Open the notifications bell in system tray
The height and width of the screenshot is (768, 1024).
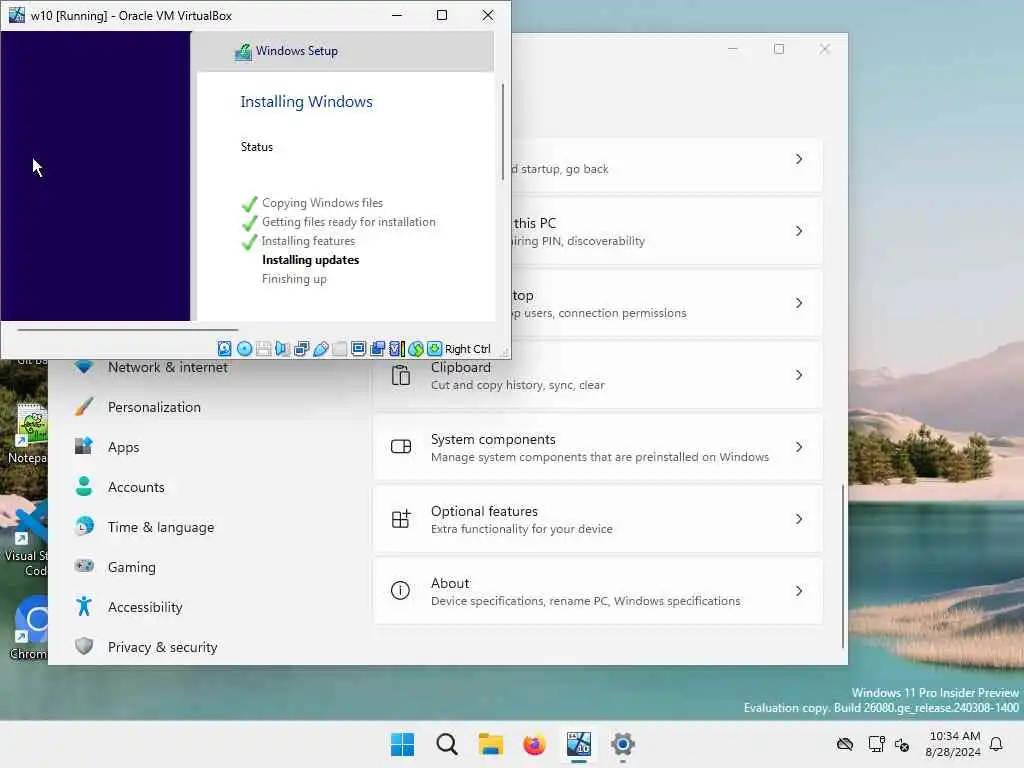click(x=996, y=744)
